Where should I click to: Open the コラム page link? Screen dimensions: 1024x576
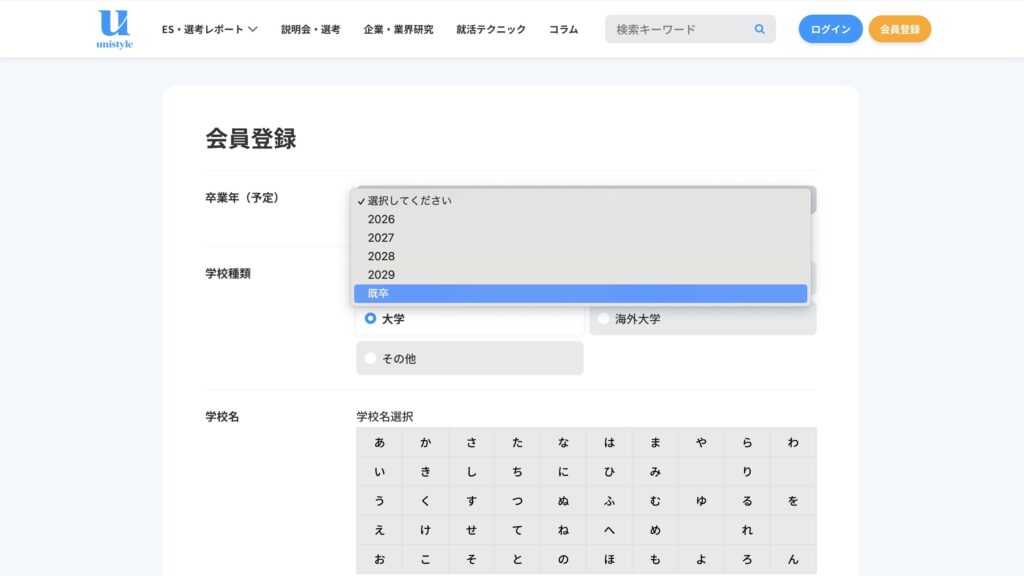pyautogui.click(x=563, y=30)
